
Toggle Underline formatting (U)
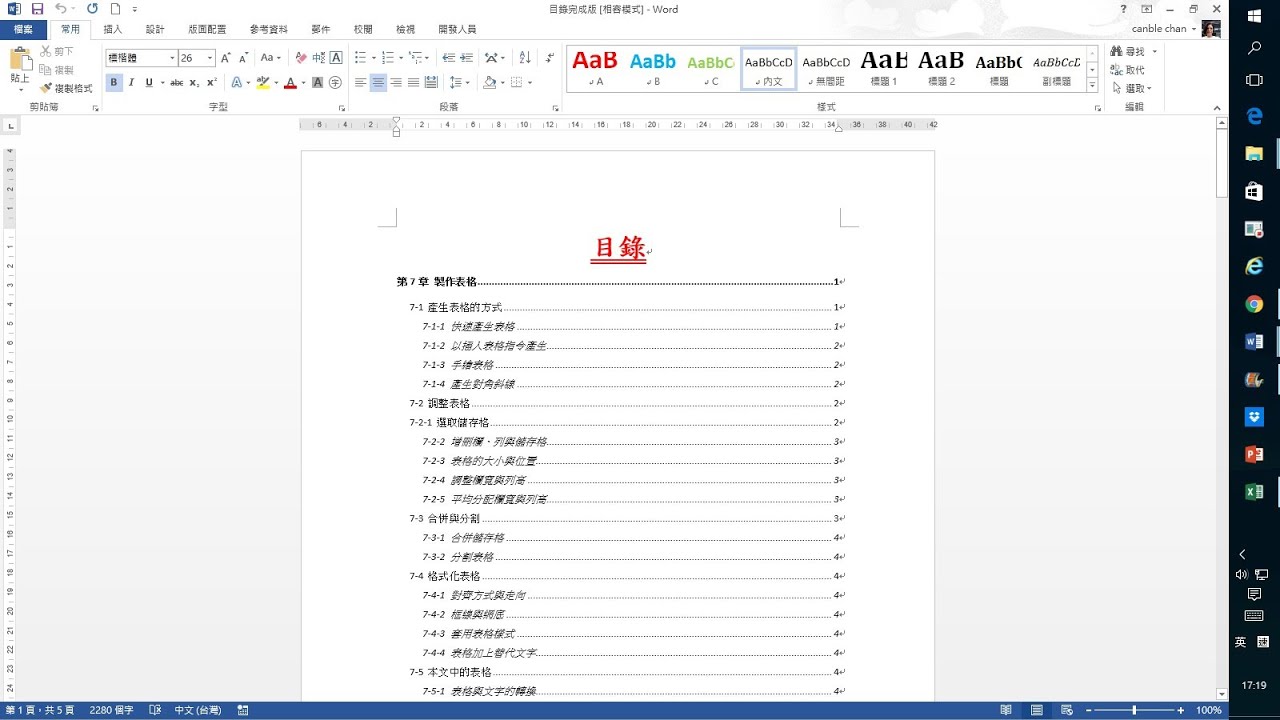pyautogui.click(x=148, y=82)
